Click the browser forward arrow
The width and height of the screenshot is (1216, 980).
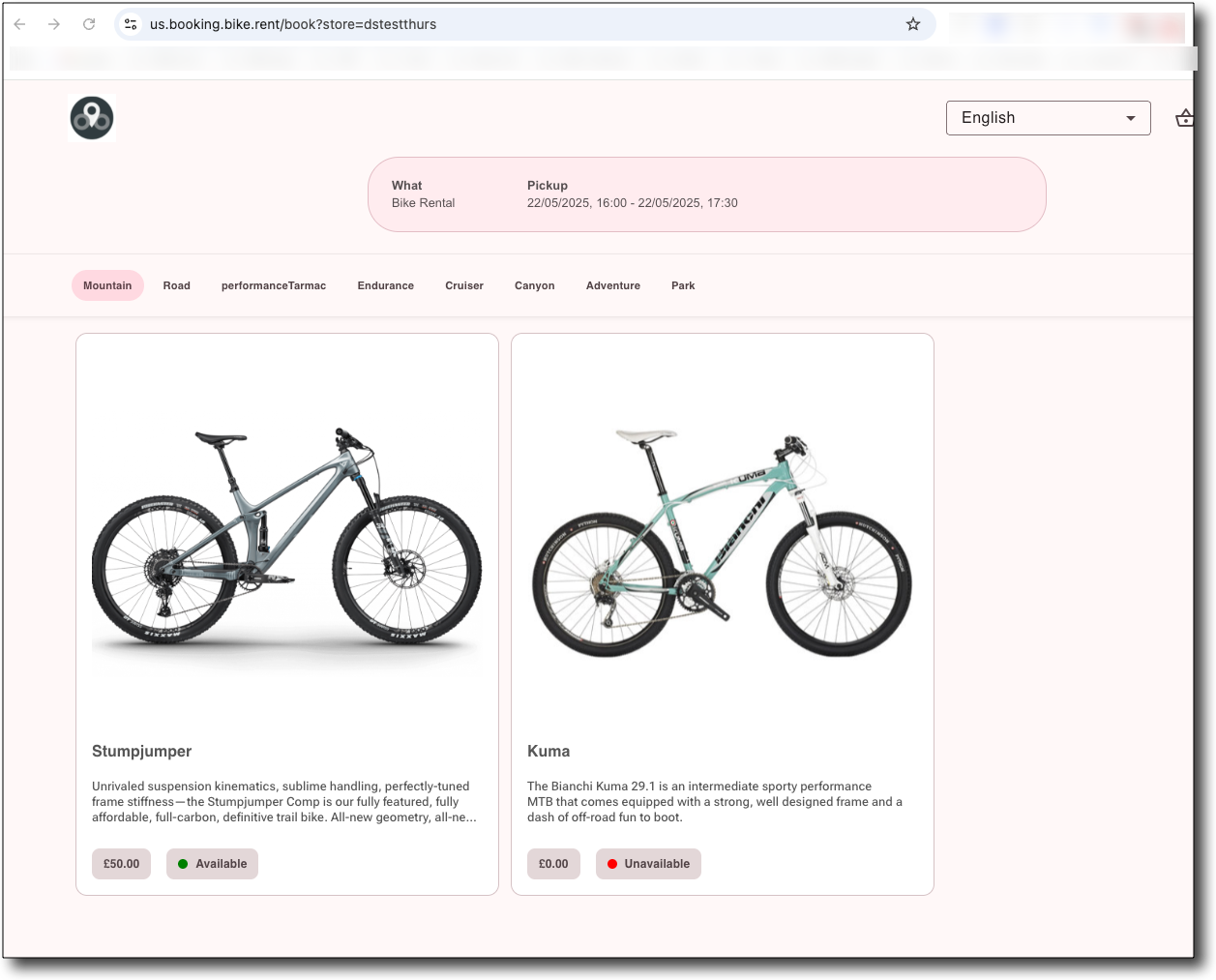54,24
